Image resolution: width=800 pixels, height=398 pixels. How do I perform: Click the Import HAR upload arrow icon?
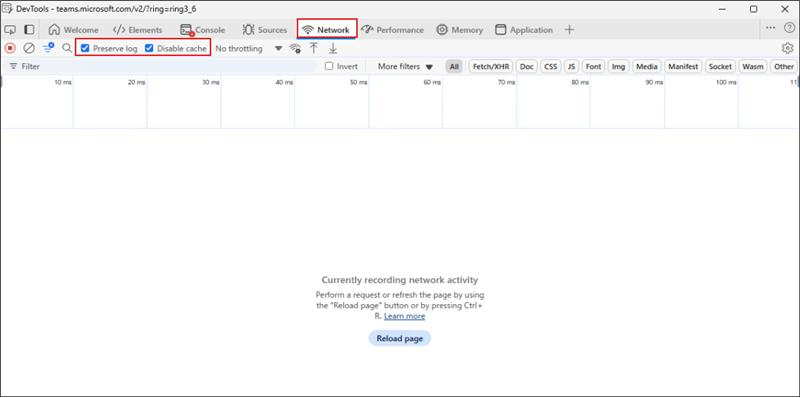[314, 48]
